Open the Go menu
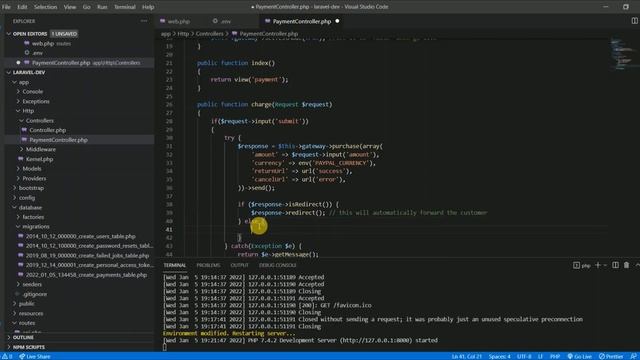 [87, 7]
